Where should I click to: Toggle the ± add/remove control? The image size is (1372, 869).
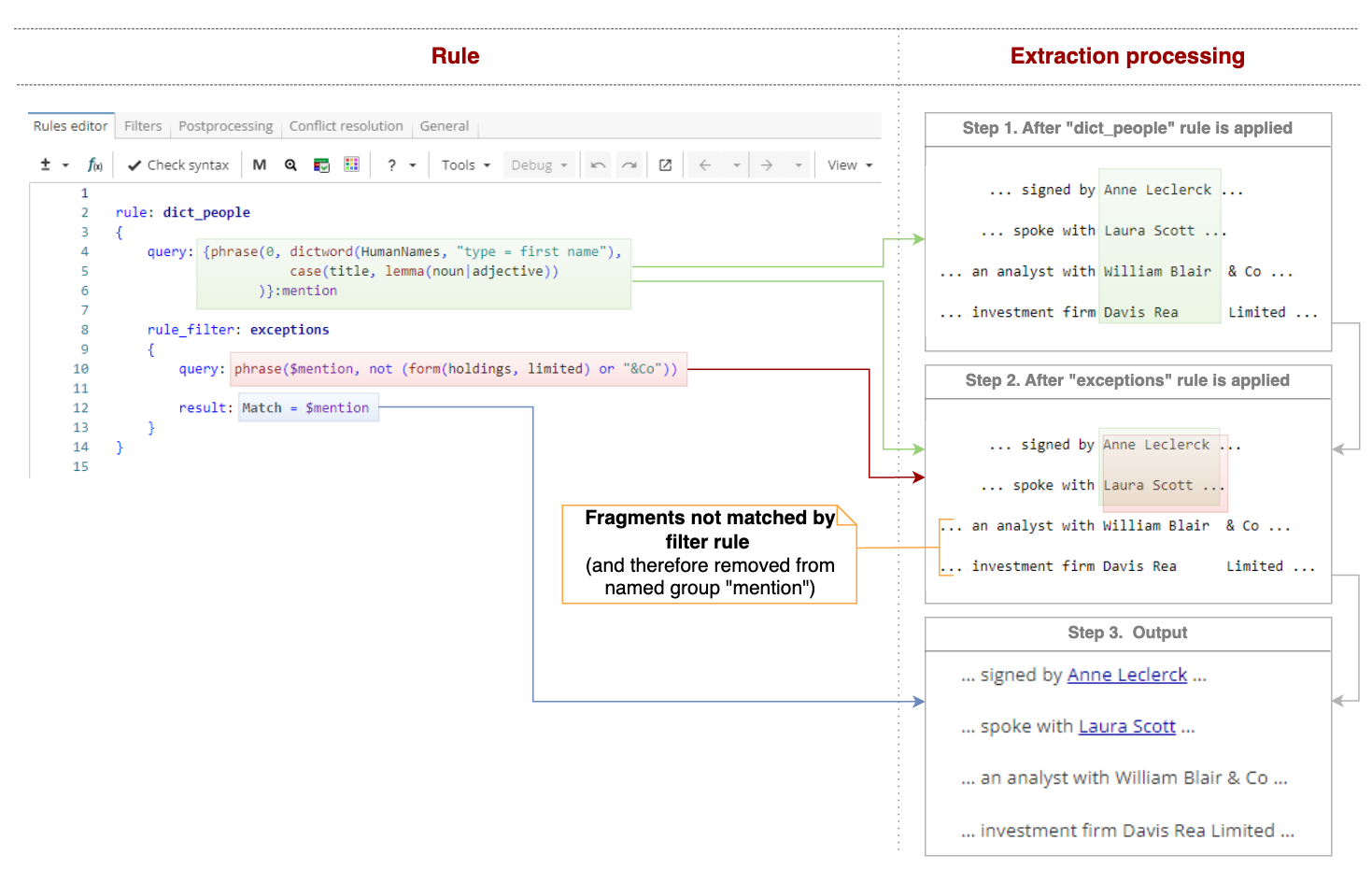pyautogui.click(x=47, y=164)
